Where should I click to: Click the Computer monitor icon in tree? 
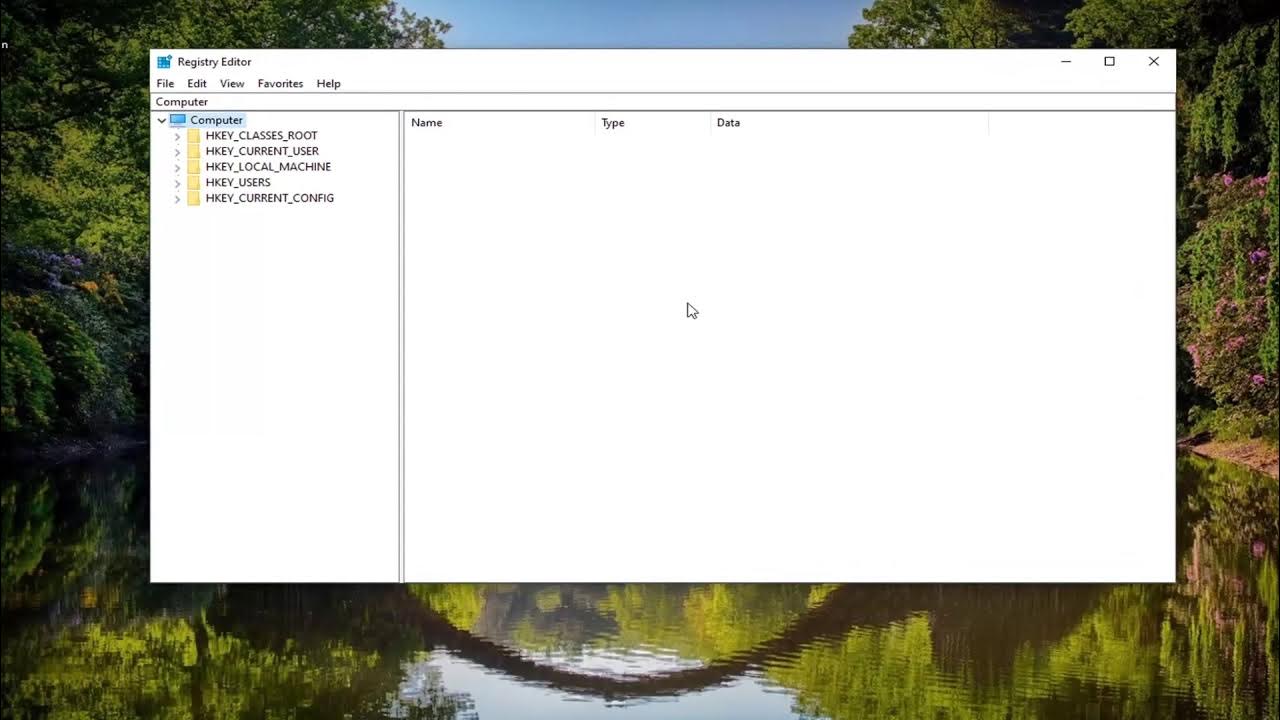[x=178, y=120]
